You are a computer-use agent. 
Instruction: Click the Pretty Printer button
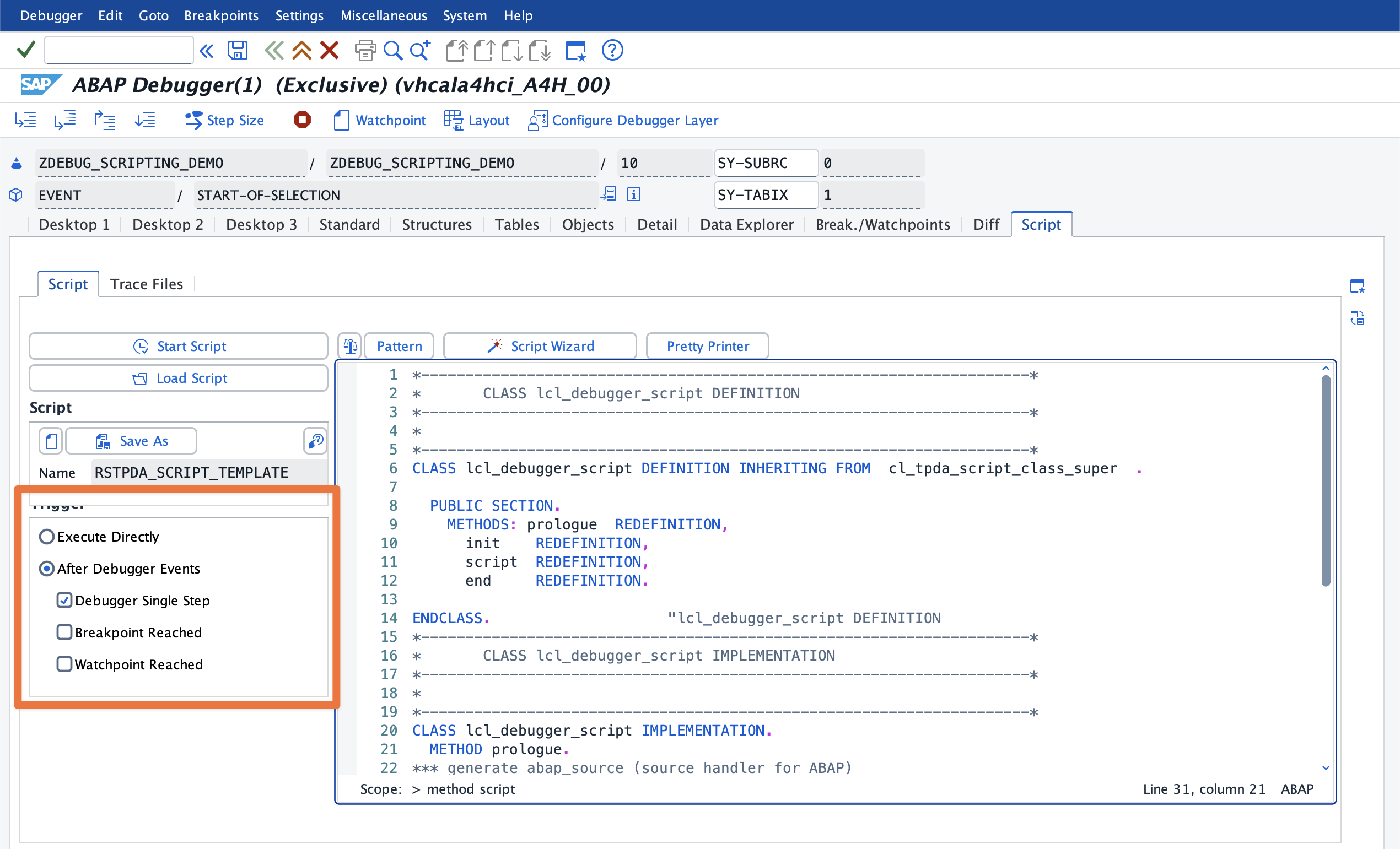click(x=707, y=346)
